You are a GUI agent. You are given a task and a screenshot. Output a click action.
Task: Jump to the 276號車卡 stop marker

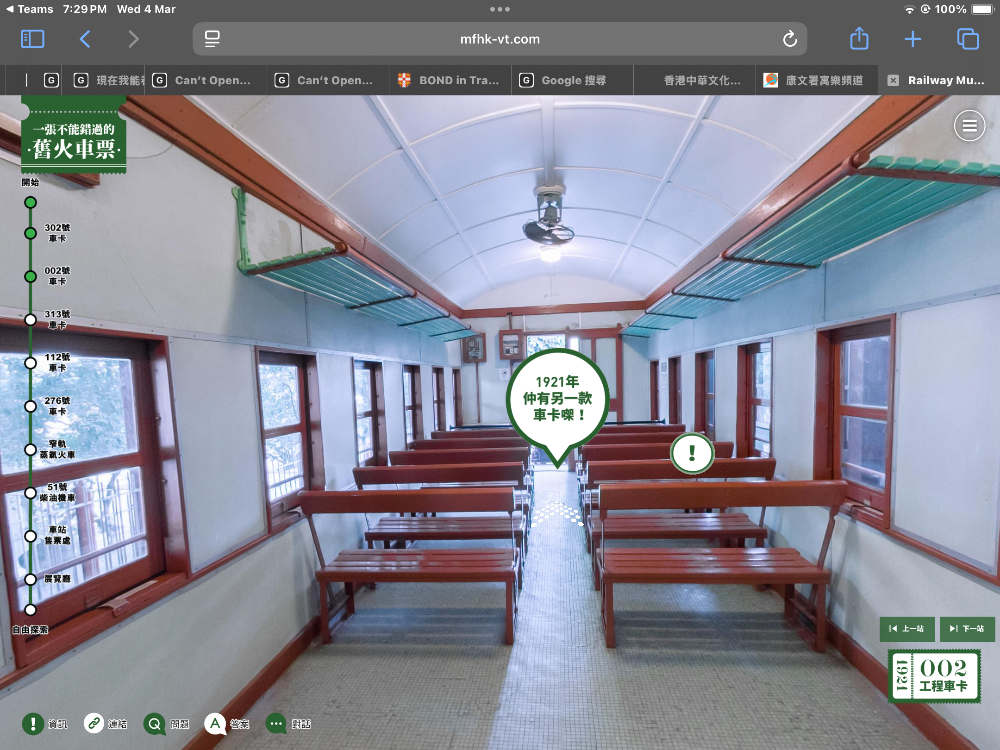[30, 406]
